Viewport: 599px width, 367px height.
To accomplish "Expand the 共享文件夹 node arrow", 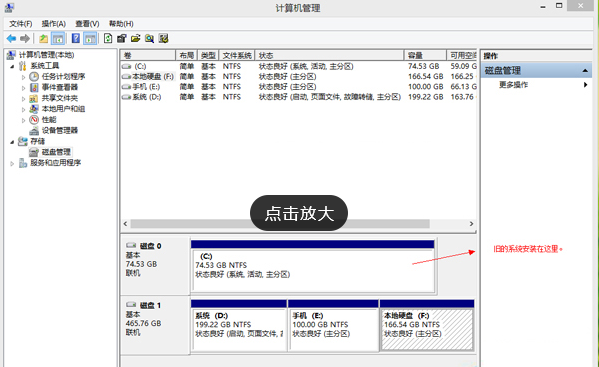I will 23,99.
